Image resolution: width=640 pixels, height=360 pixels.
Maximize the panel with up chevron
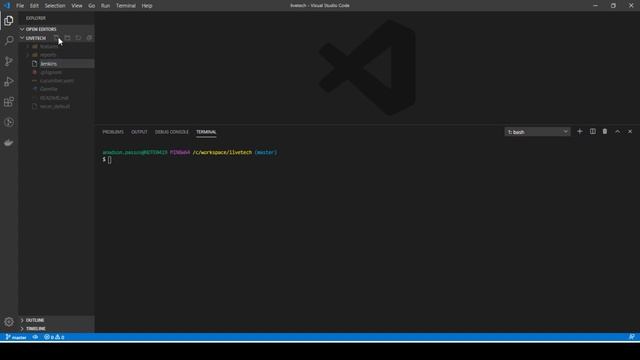click(618, 131)
